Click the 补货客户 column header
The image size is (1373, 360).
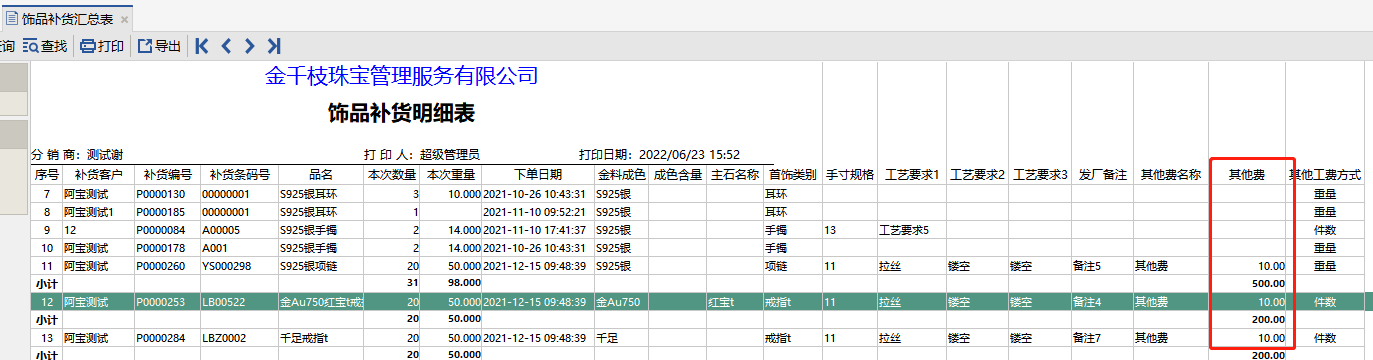(97, 175)
